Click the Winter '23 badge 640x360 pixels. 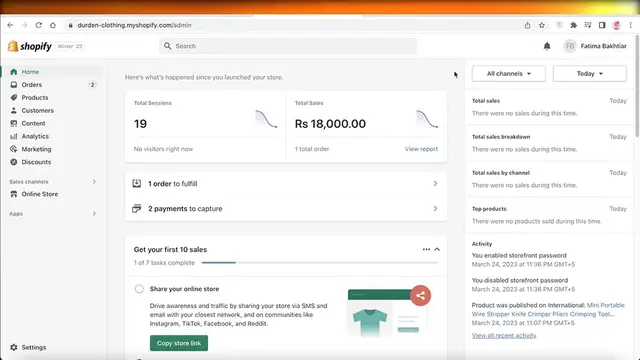point(70,46)
